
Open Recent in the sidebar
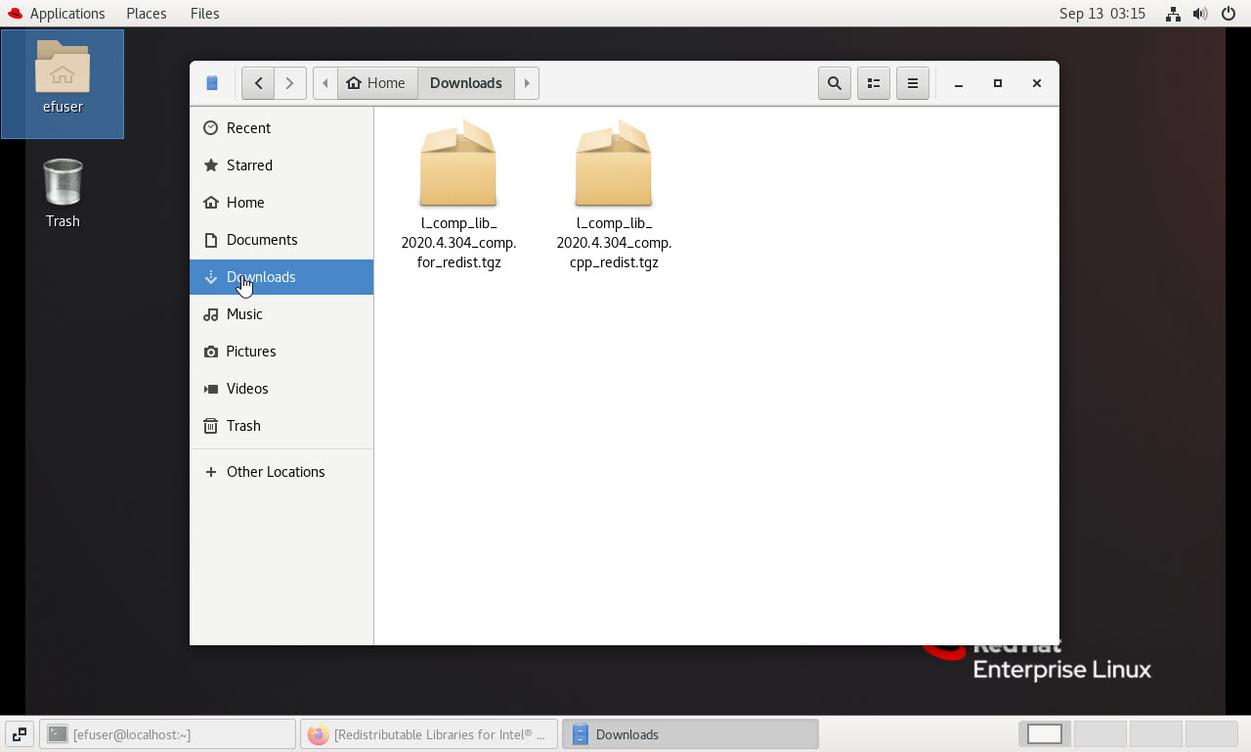[x=248, y=128]
